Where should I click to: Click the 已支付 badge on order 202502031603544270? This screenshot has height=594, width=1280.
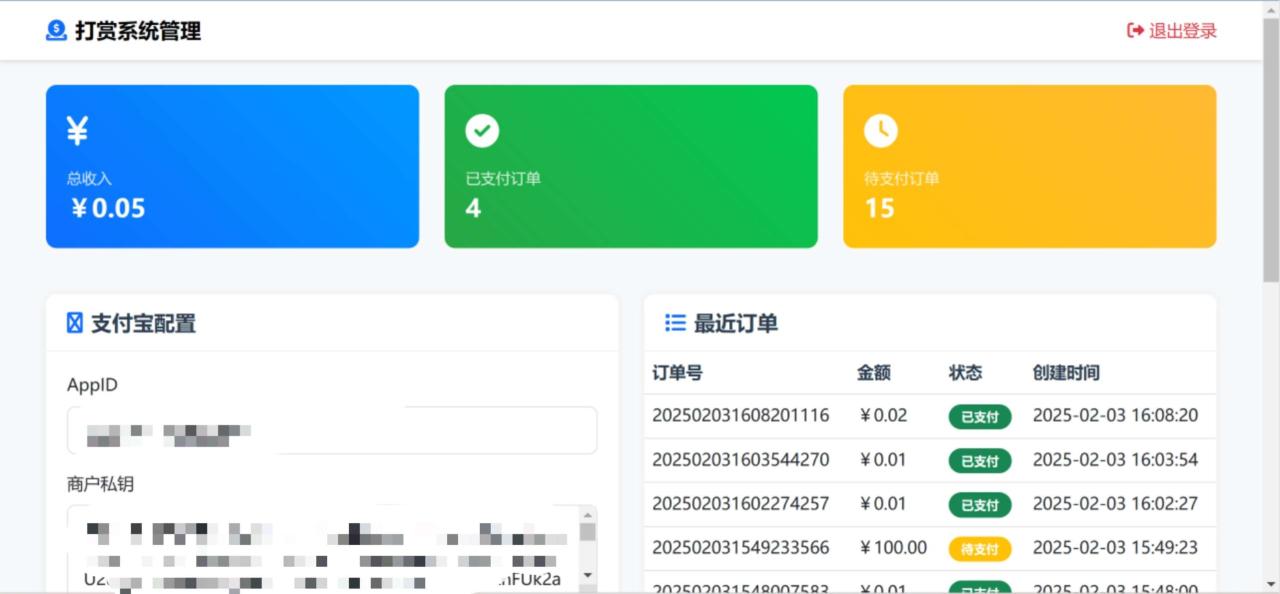point(979,461)
